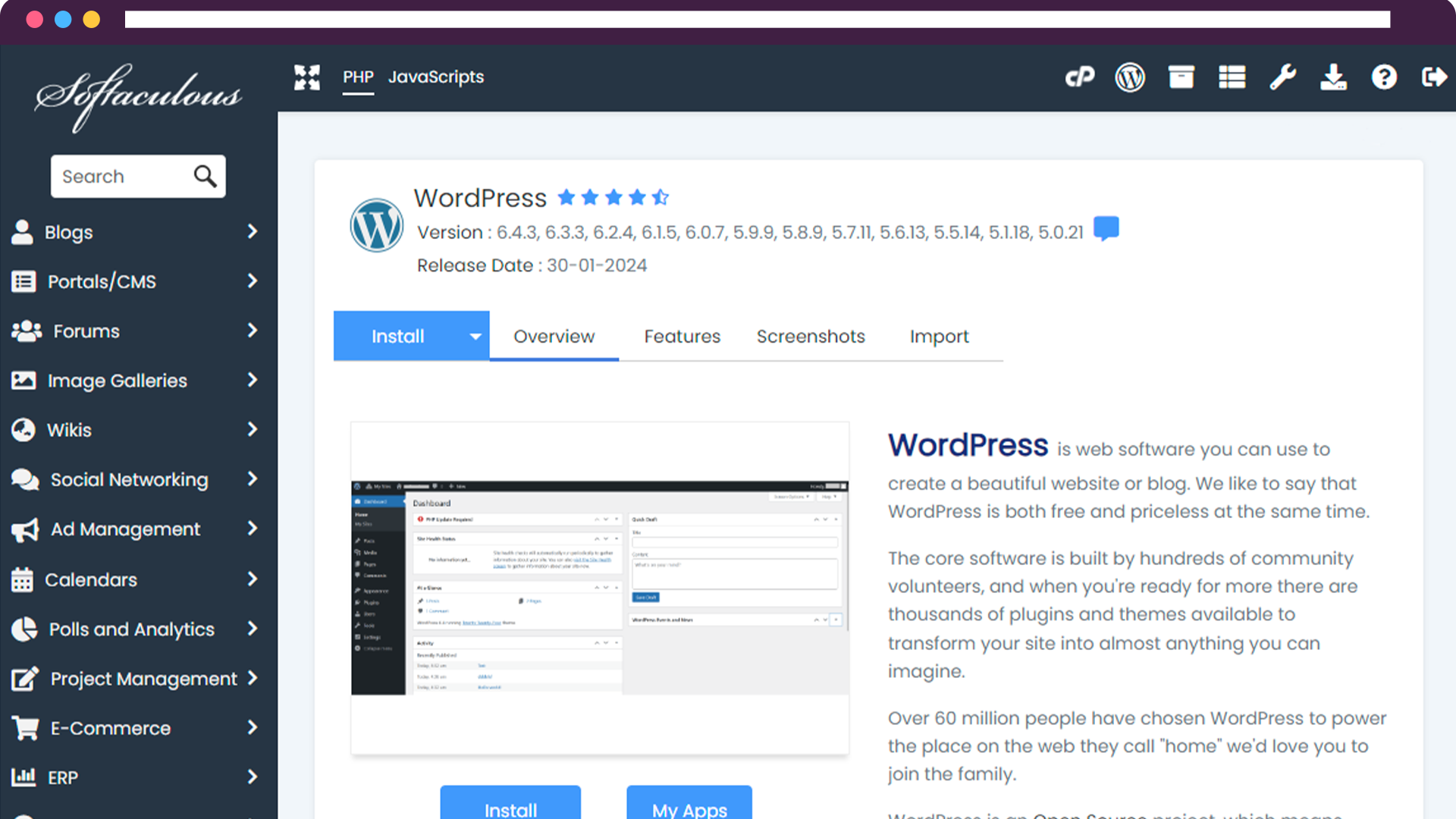Click the search magnifier icon
Viewport: 1456px width, 819px height.
(x=205, y=176)
